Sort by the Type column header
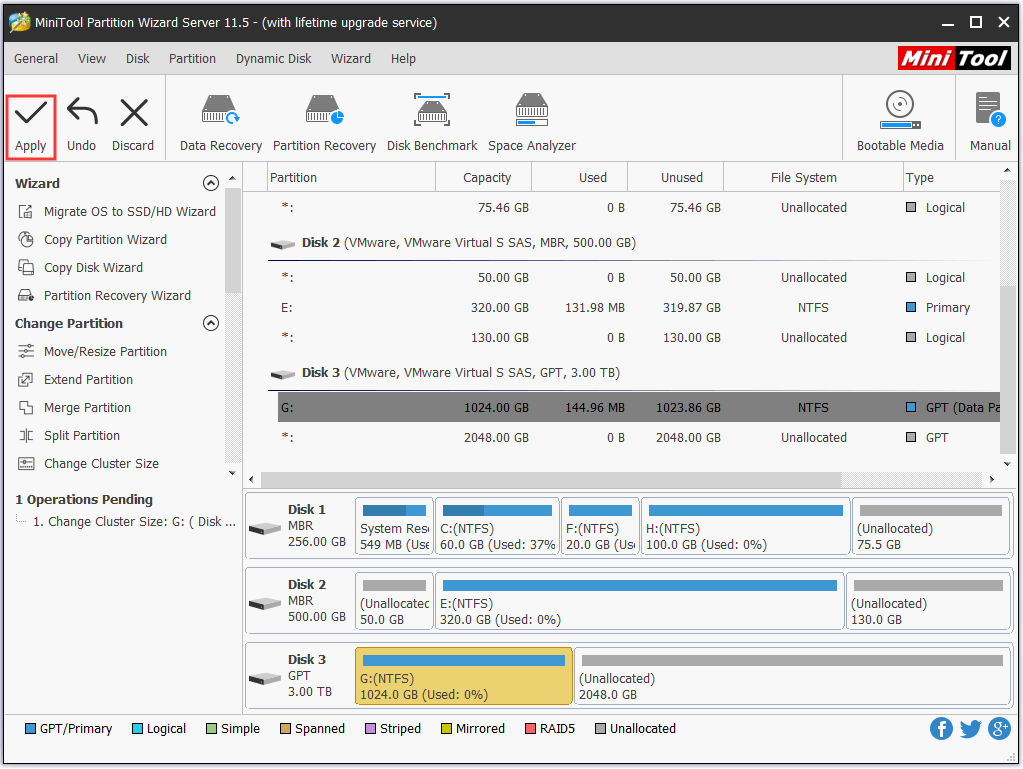Screen dimensions: 1023x769 951,177
